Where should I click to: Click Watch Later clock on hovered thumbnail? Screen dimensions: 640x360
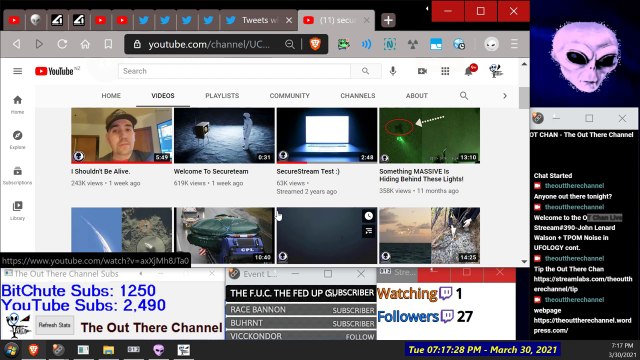[x=369, y=216]
